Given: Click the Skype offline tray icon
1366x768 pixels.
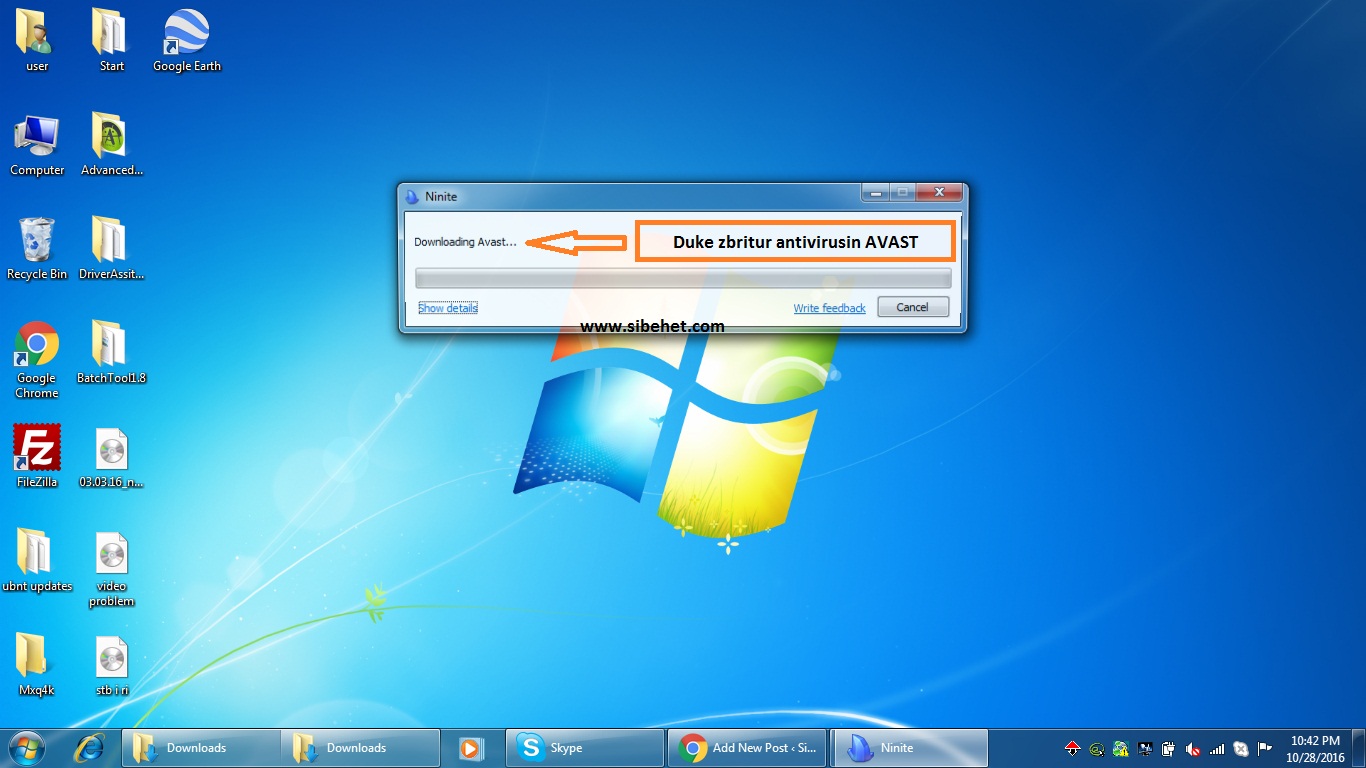Looking at the screenshot, I should tap(1241, 748).
